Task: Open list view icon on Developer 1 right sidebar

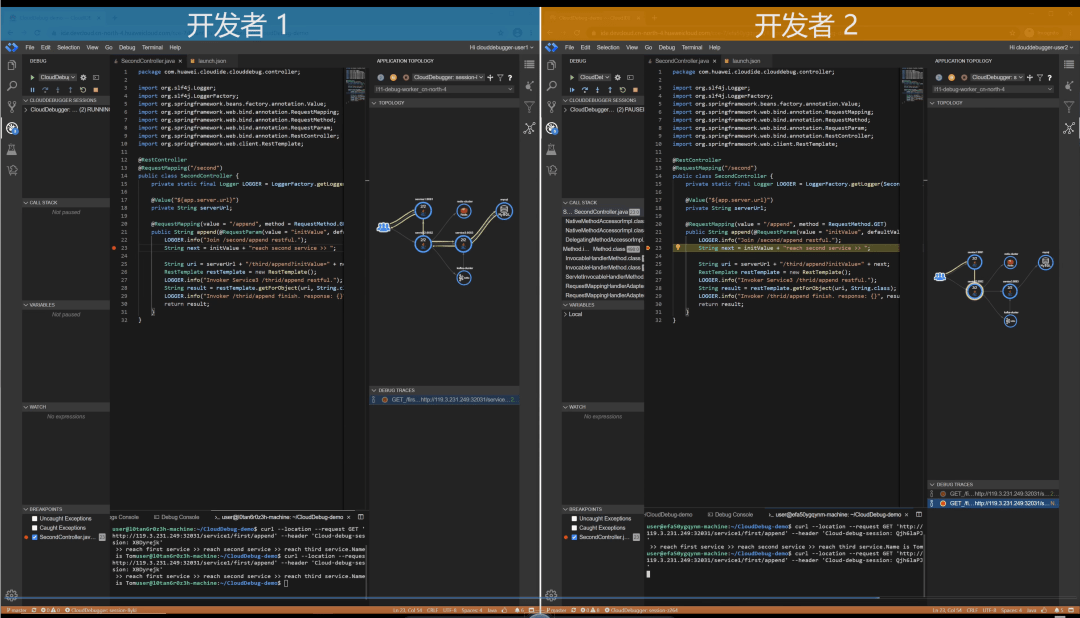Action: (529, 64)
